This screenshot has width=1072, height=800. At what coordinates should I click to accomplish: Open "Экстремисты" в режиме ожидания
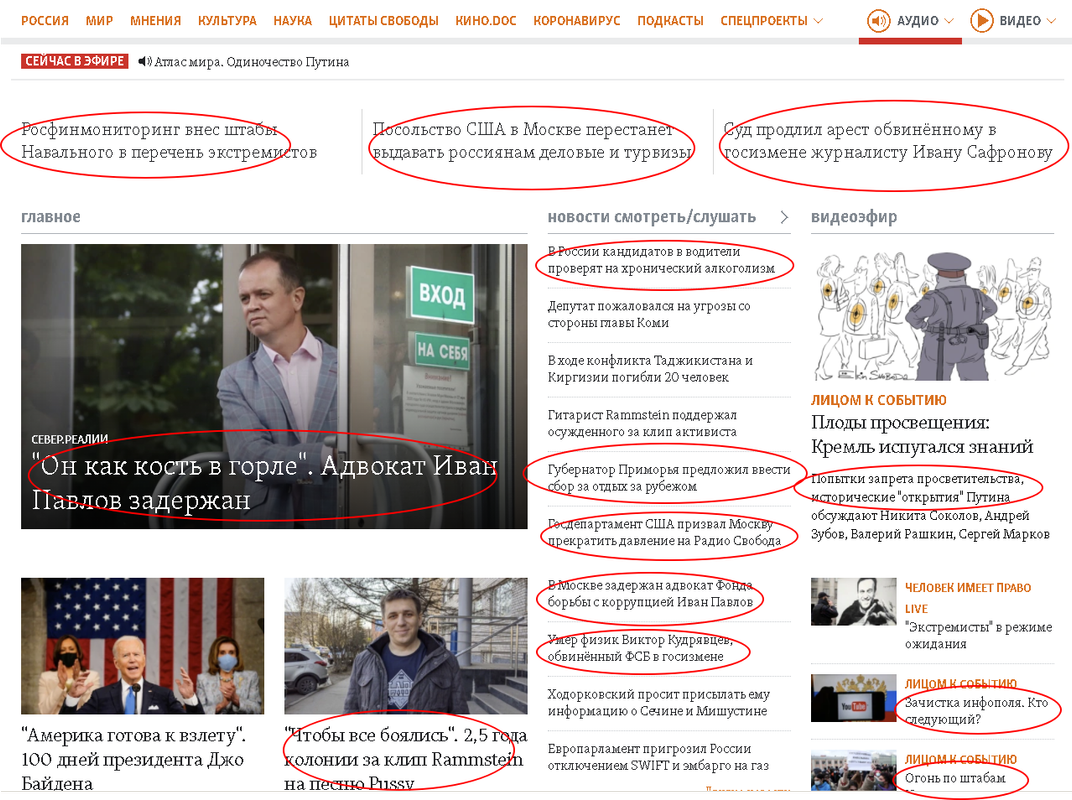(x=979, y=635)
